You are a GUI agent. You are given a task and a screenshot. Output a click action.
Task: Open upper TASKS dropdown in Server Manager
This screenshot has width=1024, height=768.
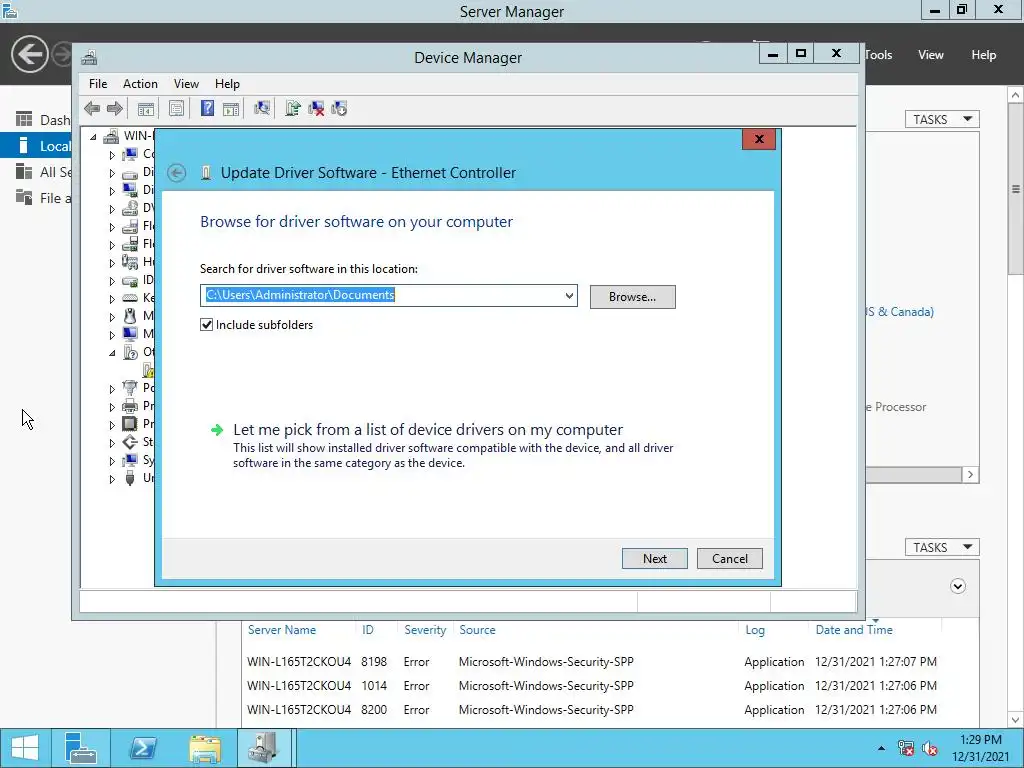pyautogui.click(x=942, y=120)
